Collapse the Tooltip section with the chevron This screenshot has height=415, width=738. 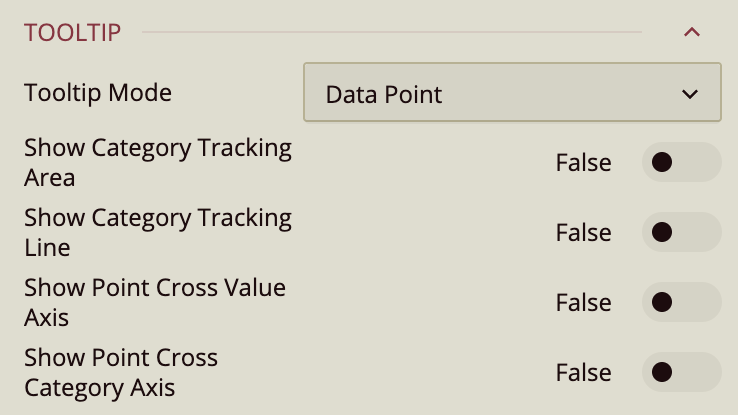click(x=691, y=32)
